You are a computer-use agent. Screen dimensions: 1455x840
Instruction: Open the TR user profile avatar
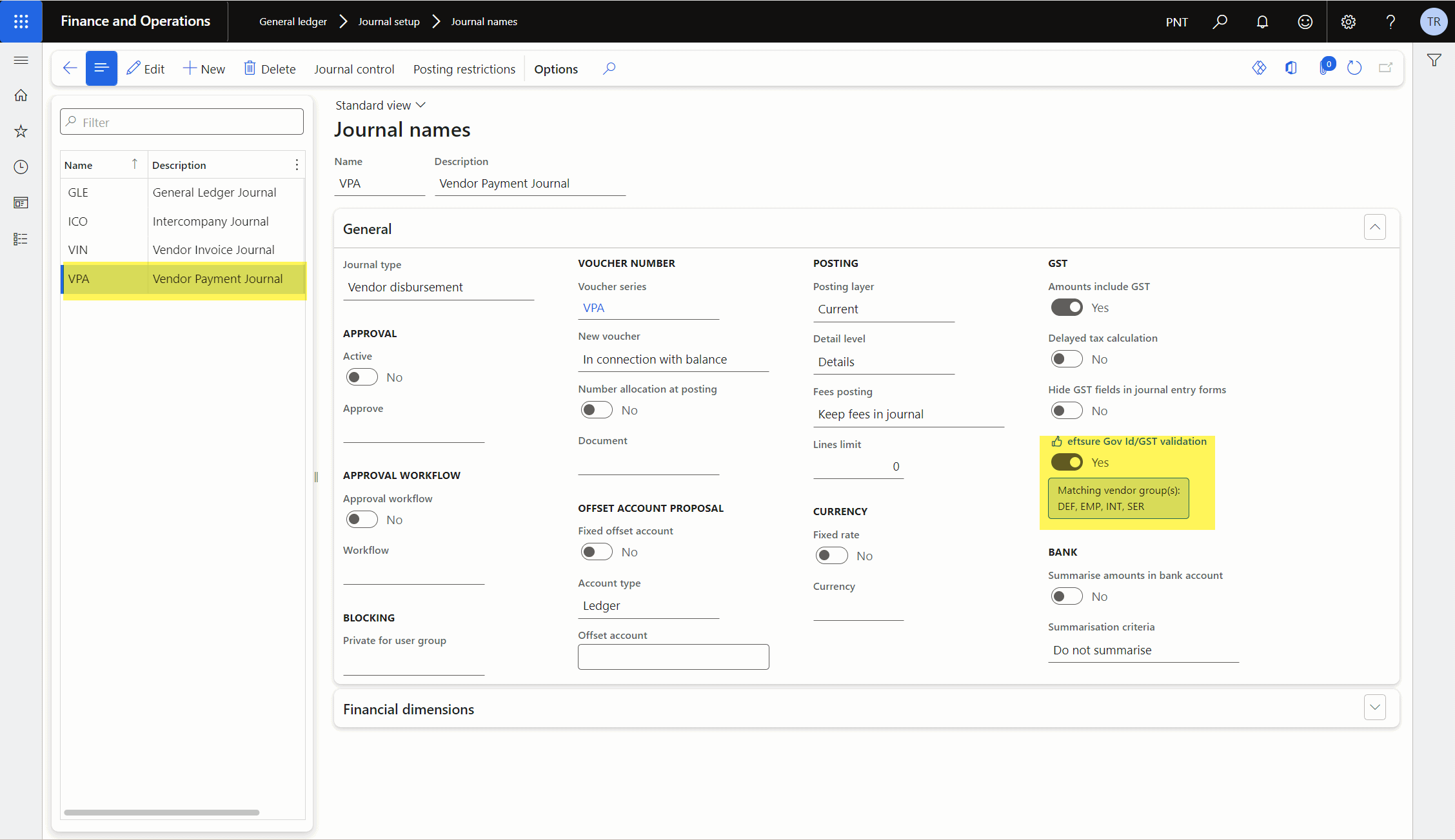(1433, 21)
